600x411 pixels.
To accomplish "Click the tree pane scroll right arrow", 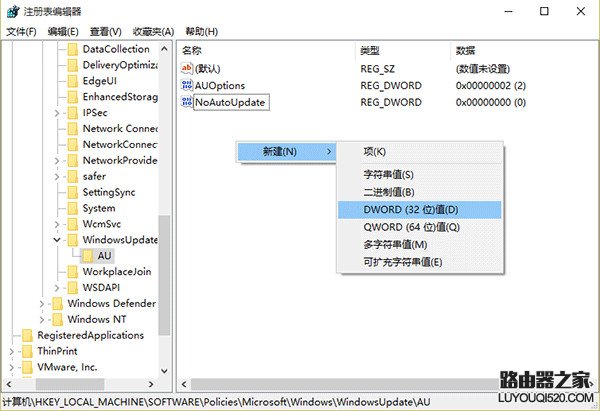I will [x=151, y=384].
